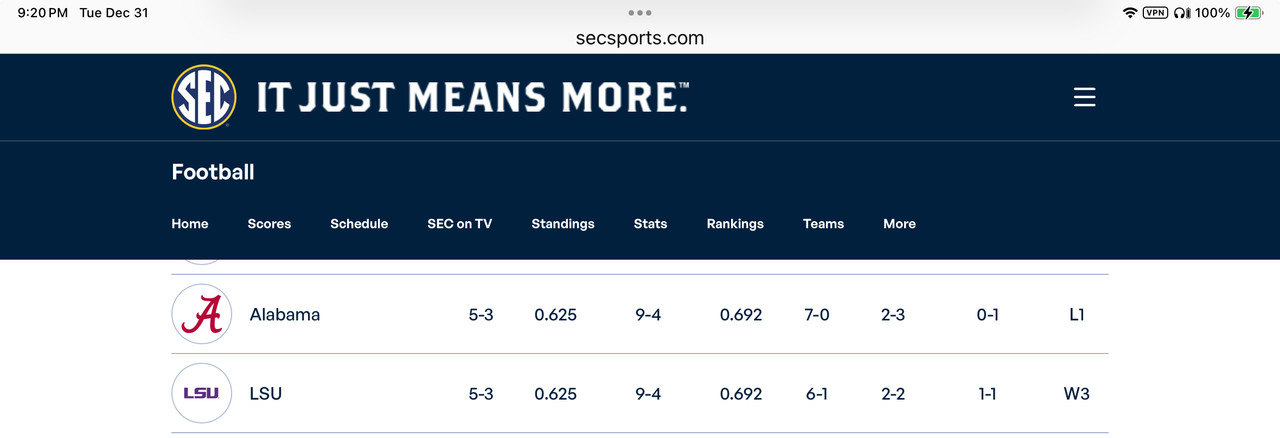This screenshot has width=1280, height=438.
Task: Open the Stats section
Action: click(650, 224)
